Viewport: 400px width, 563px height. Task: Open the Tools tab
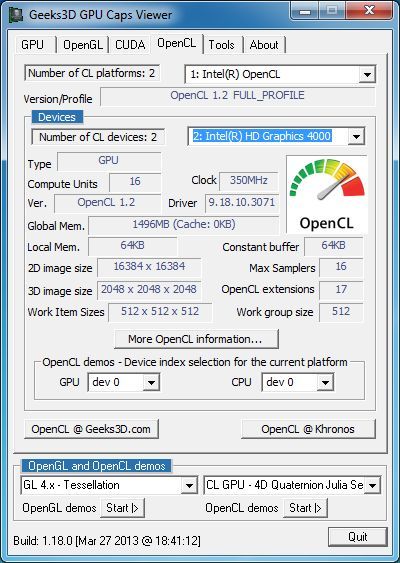point(222,45)
